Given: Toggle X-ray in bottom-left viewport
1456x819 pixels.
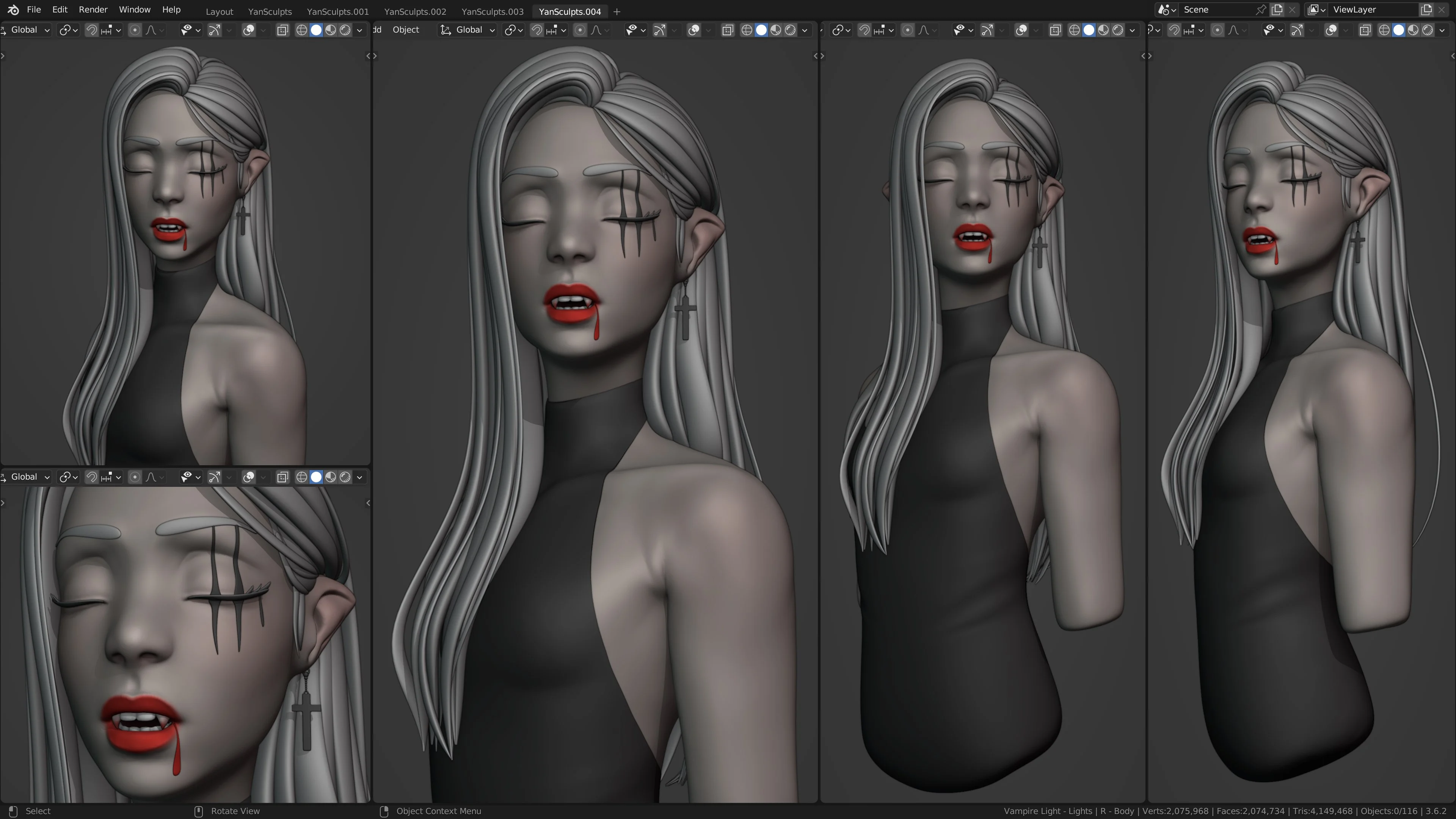Looking at the screenshot, I should (x=282, y=477).
